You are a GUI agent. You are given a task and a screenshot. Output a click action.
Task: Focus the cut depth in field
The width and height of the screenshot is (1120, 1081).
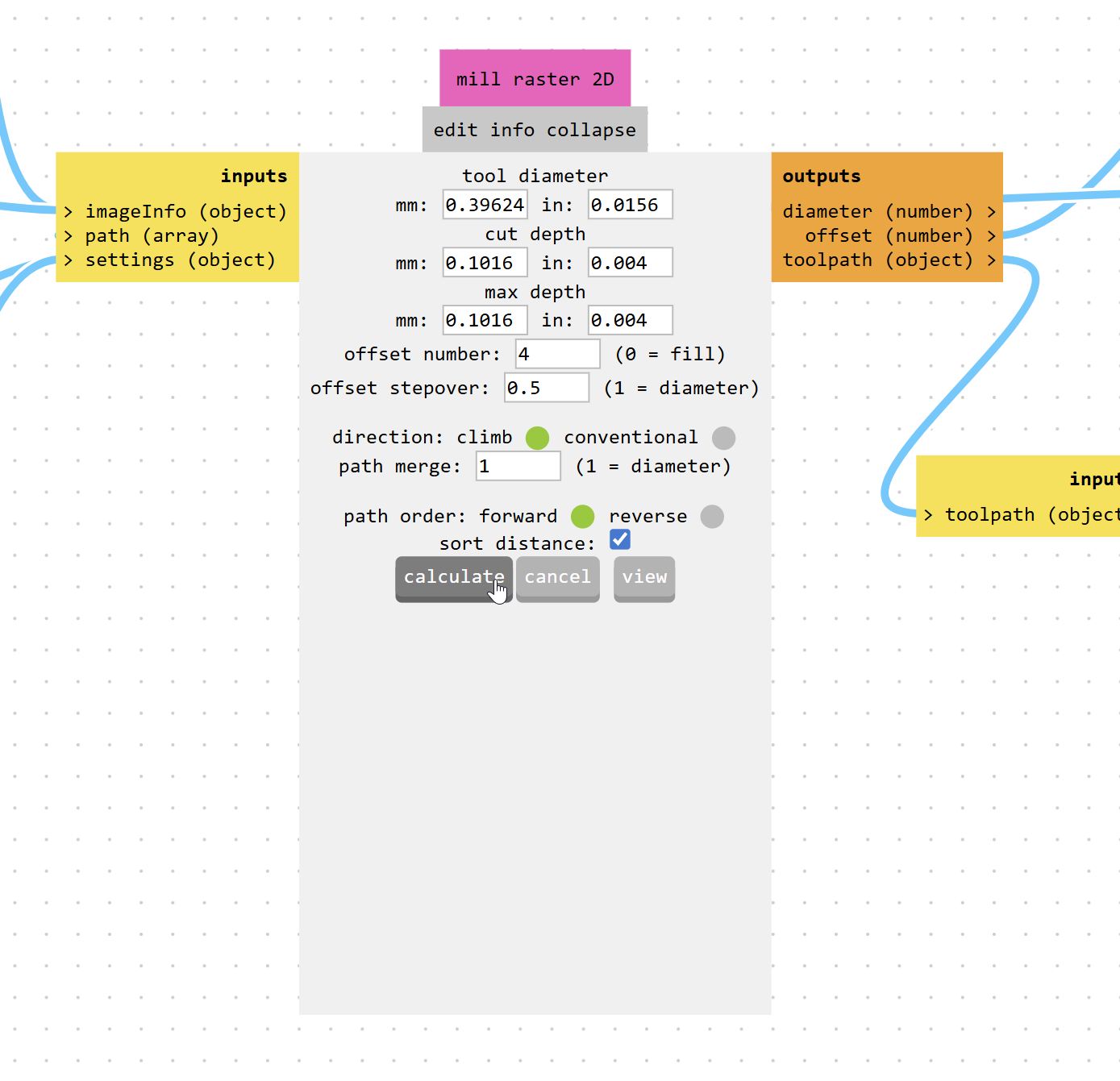click(x=631, y=263)
